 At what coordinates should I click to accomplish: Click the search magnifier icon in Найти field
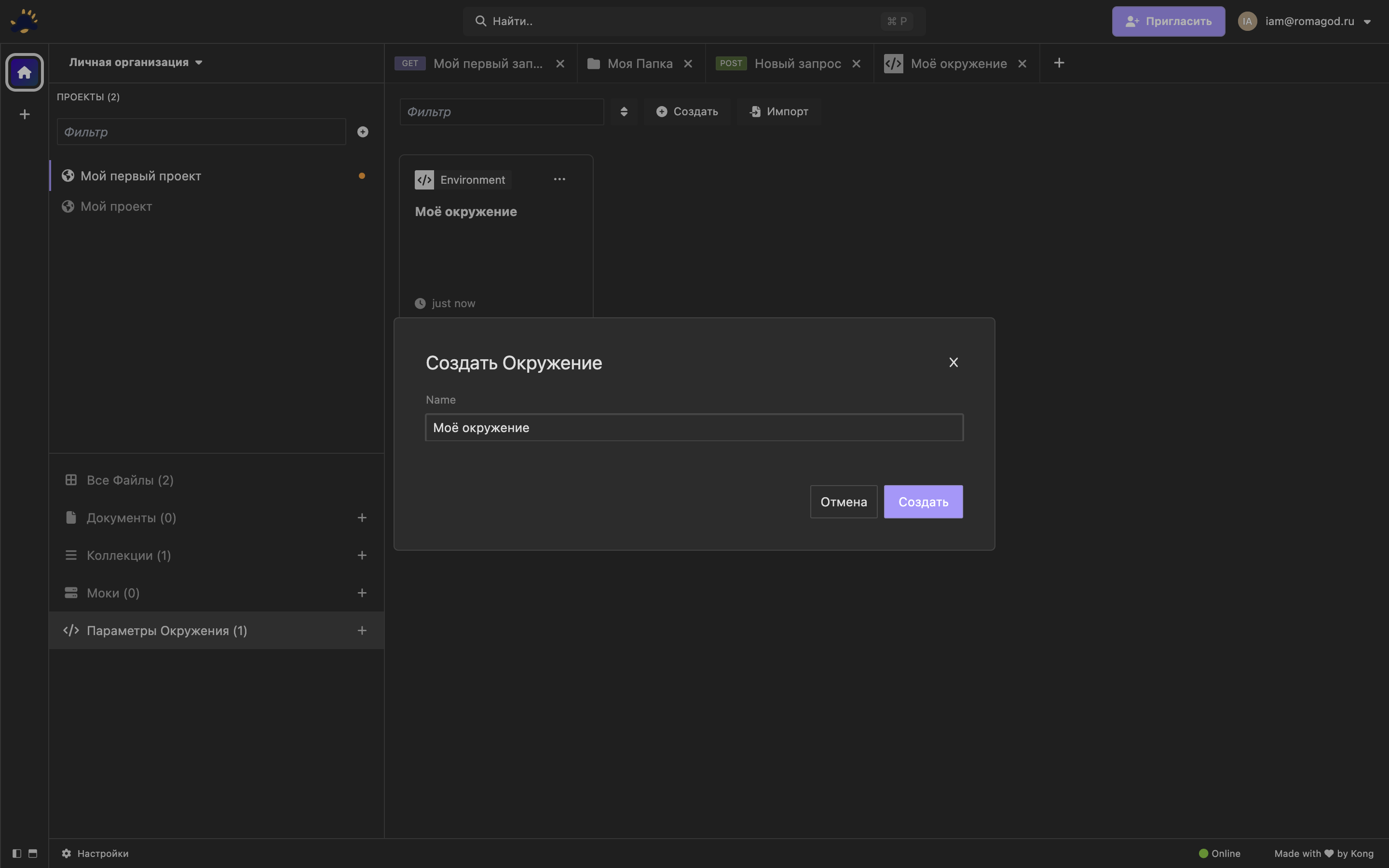click(480, 21)
